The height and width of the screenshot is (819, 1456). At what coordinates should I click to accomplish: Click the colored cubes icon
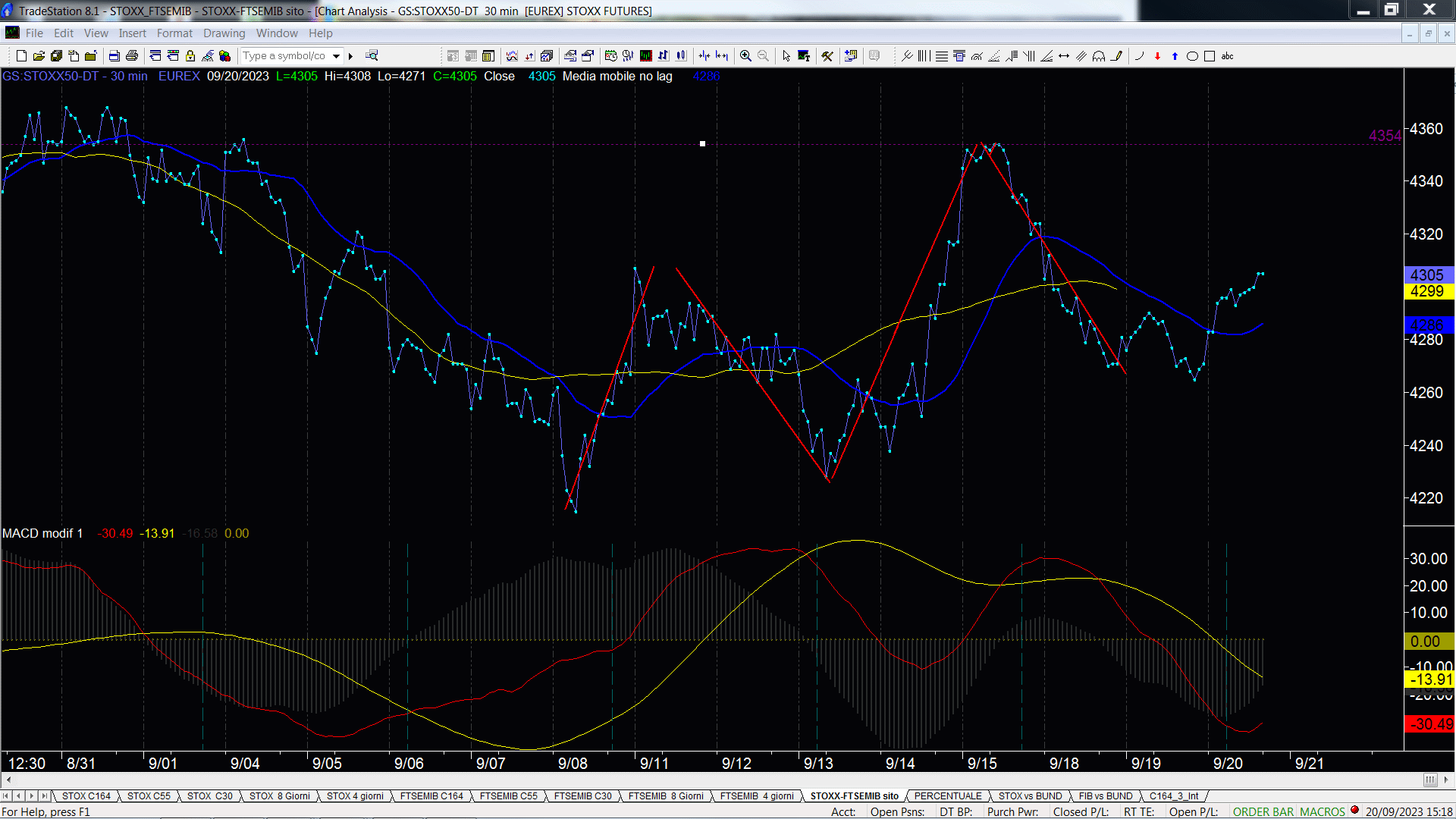point(224,56)
